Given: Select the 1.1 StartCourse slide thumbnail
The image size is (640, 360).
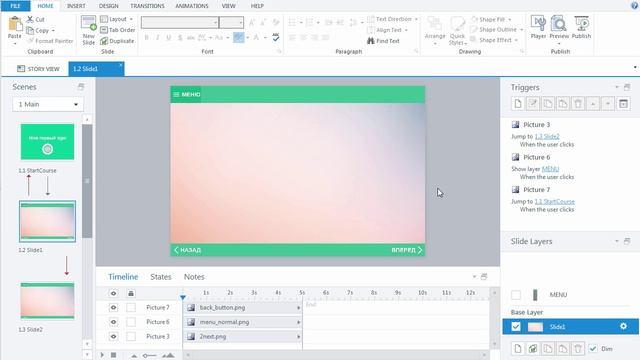Looking at the screenshot, I should (x=47, y=142).
